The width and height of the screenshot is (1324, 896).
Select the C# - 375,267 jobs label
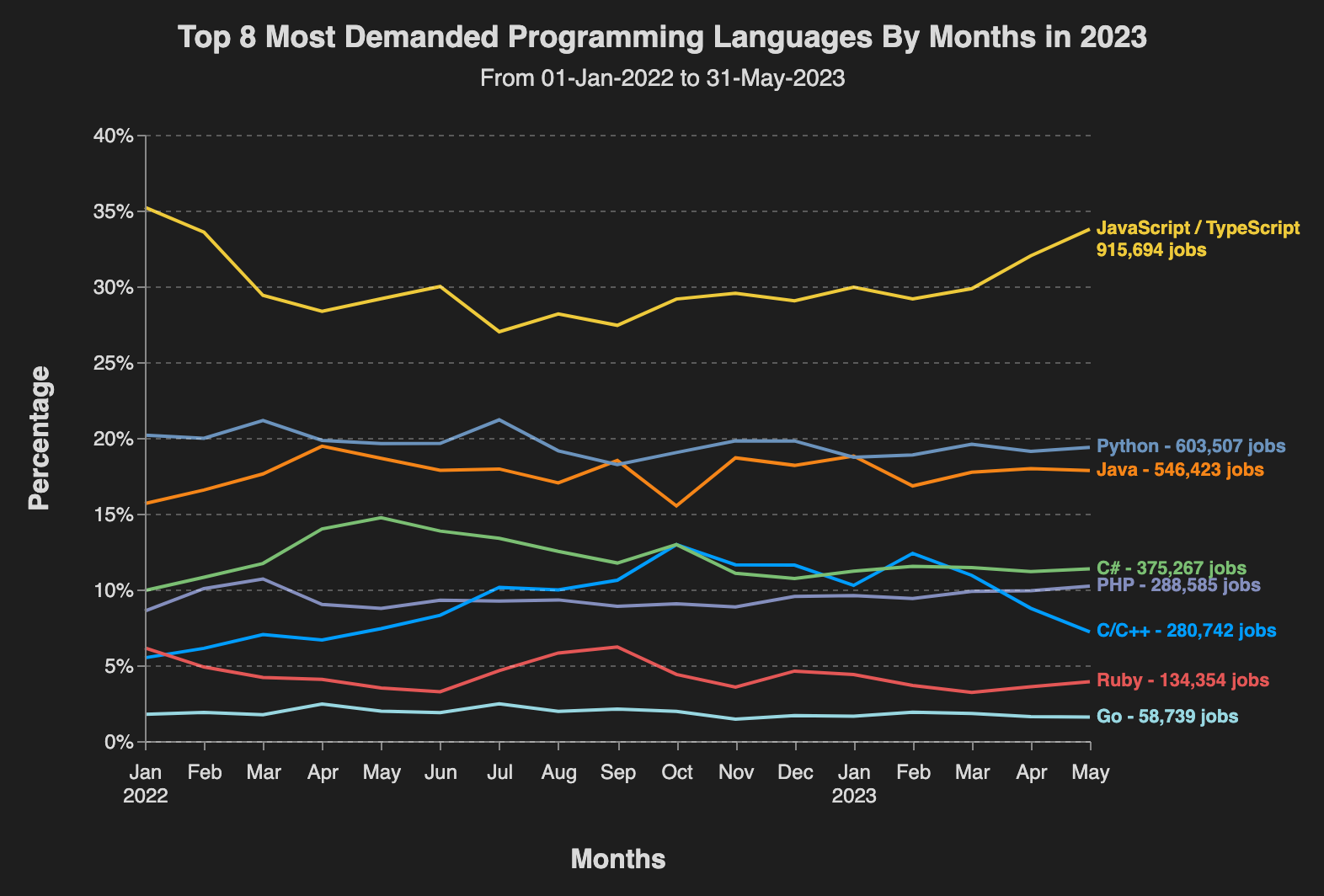(x=1172, y=568)
